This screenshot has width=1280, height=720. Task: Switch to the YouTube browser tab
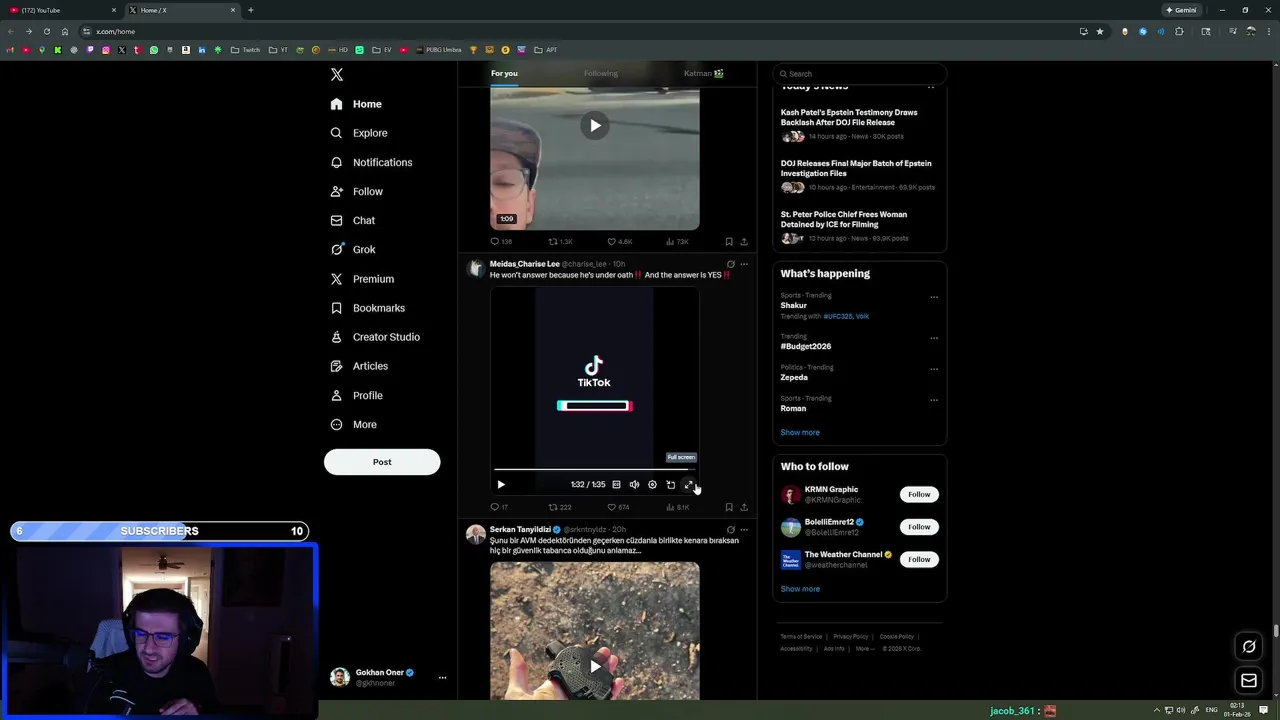(x=61, y=10)
